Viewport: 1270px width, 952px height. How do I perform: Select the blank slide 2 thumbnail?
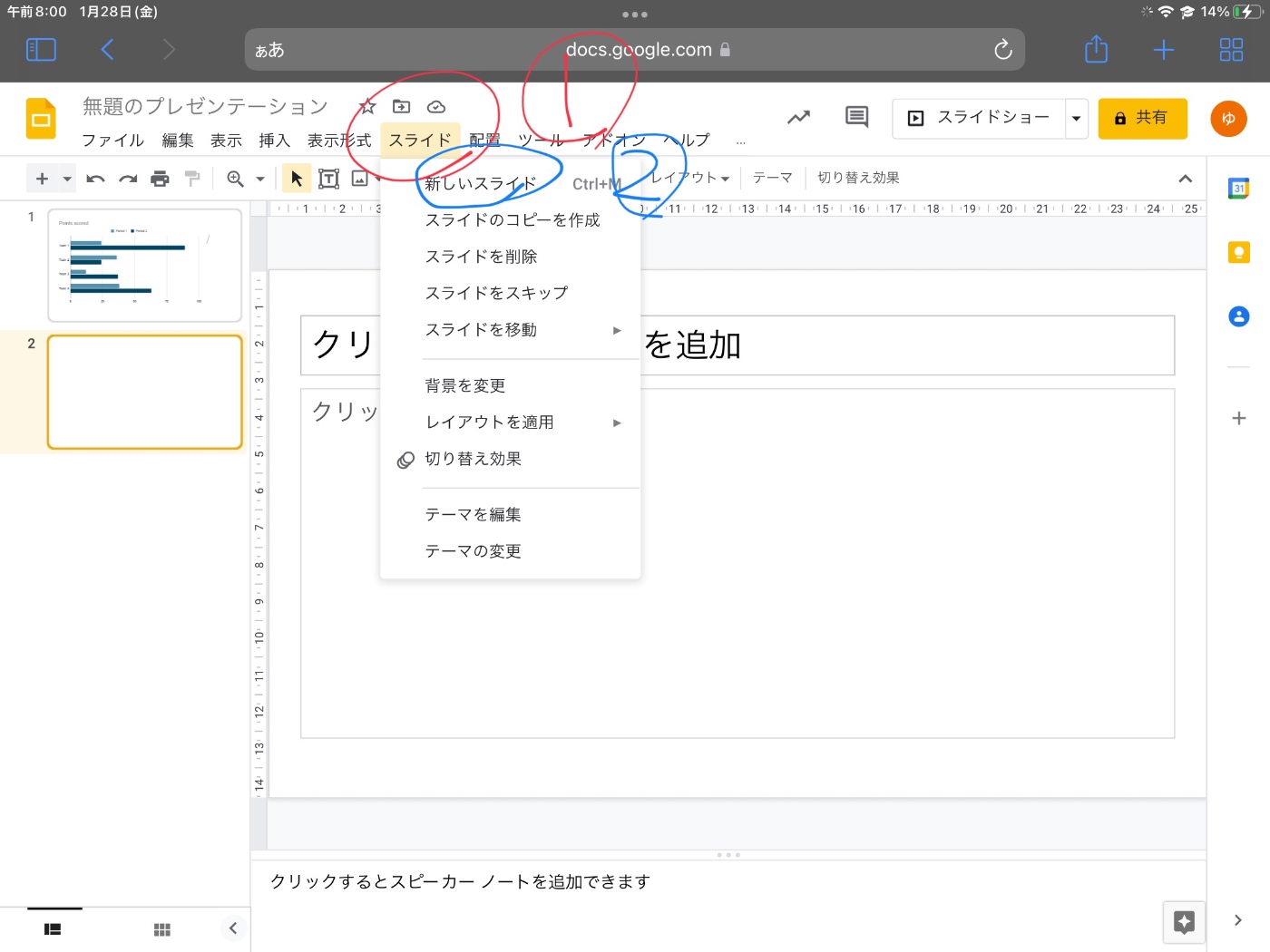point(144,392)
